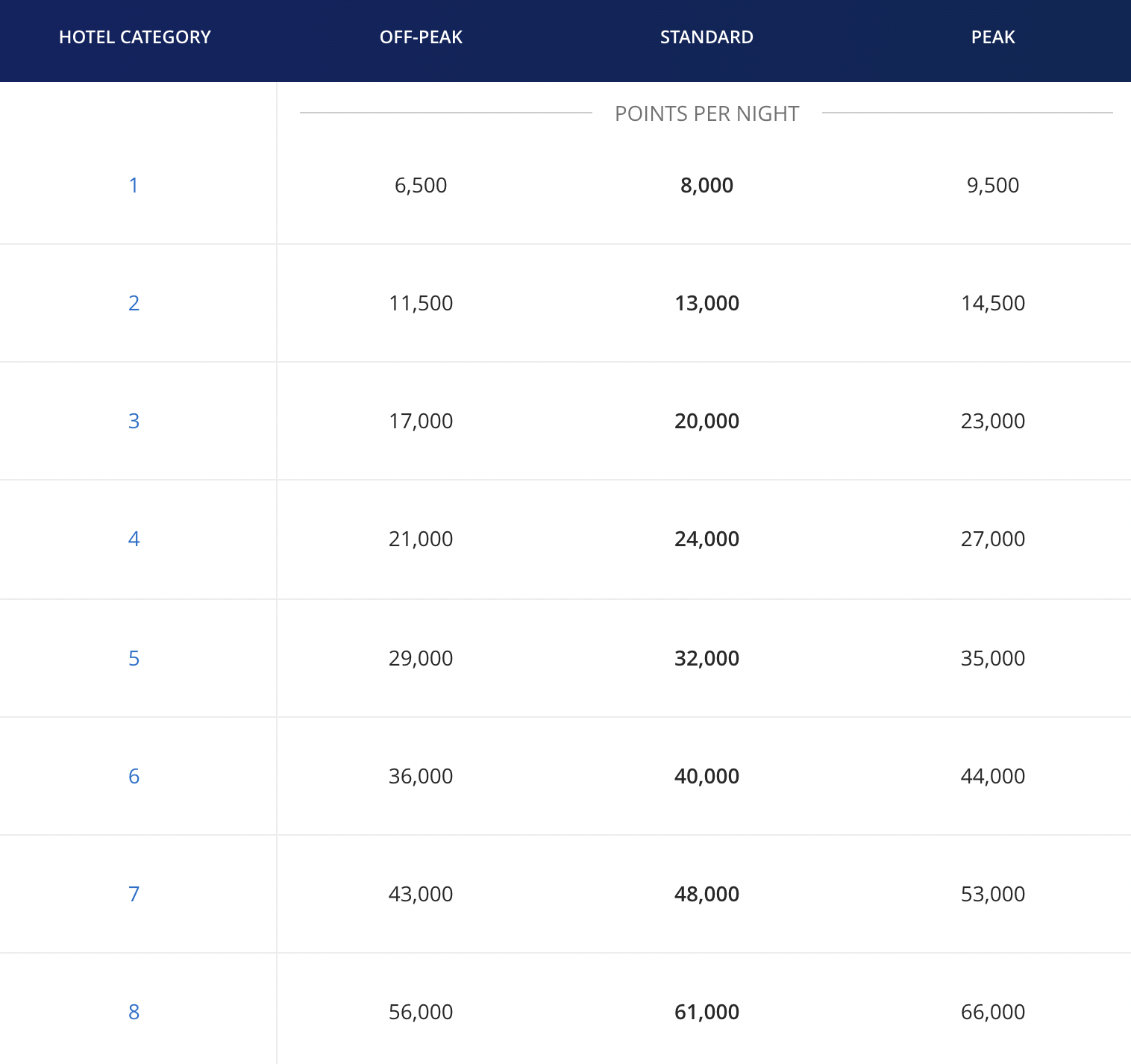Click the Points Per Night label
Screen dimensions: 1131x1064
(x=707, y=113)
